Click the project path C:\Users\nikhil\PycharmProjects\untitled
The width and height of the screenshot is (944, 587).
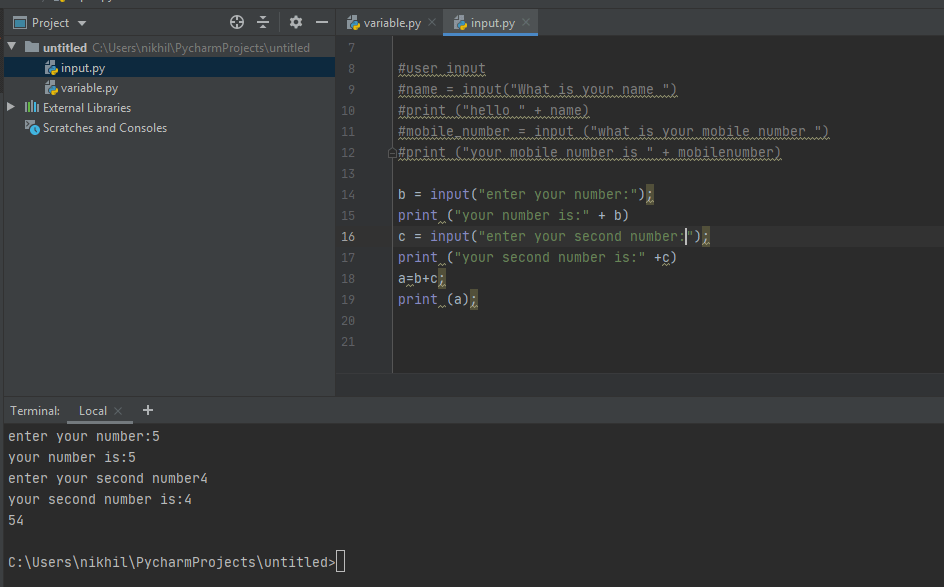201,48
